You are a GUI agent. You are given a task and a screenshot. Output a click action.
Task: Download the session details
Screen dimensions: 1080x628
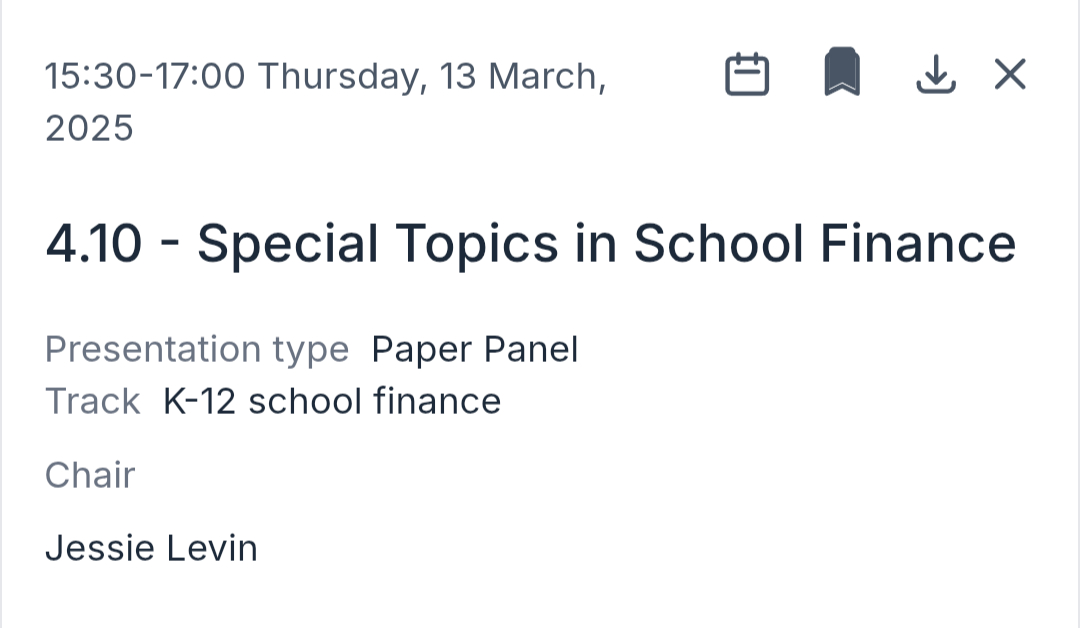[936, 74]
